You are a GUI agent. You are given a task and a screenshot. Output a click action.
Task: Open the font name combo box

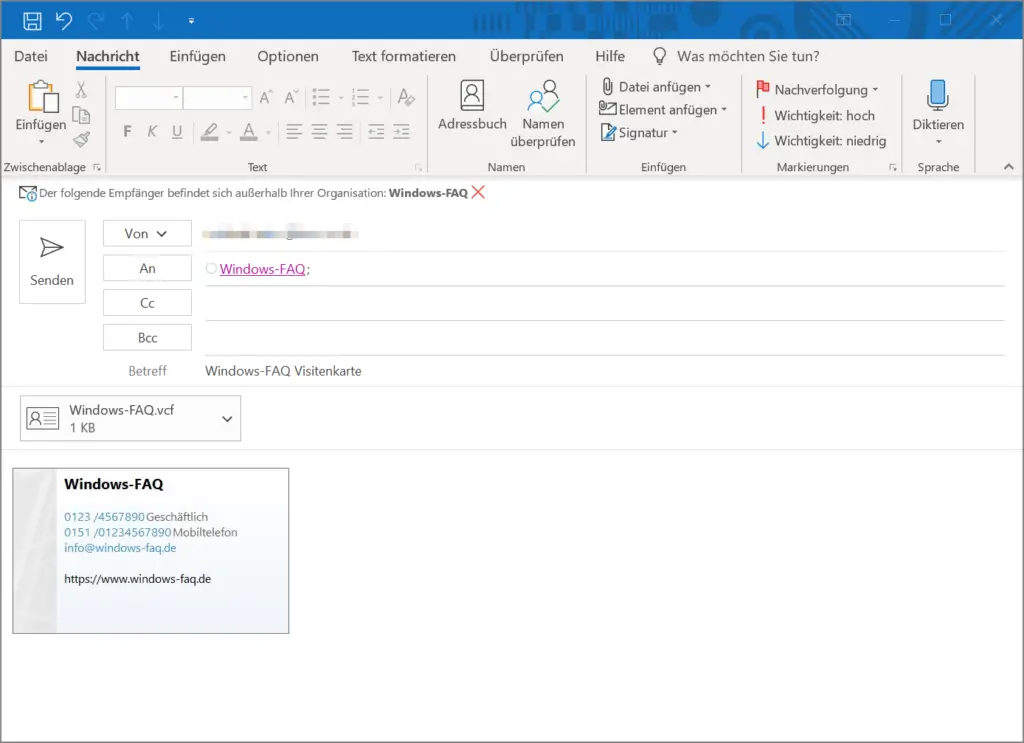coord(148,98)
